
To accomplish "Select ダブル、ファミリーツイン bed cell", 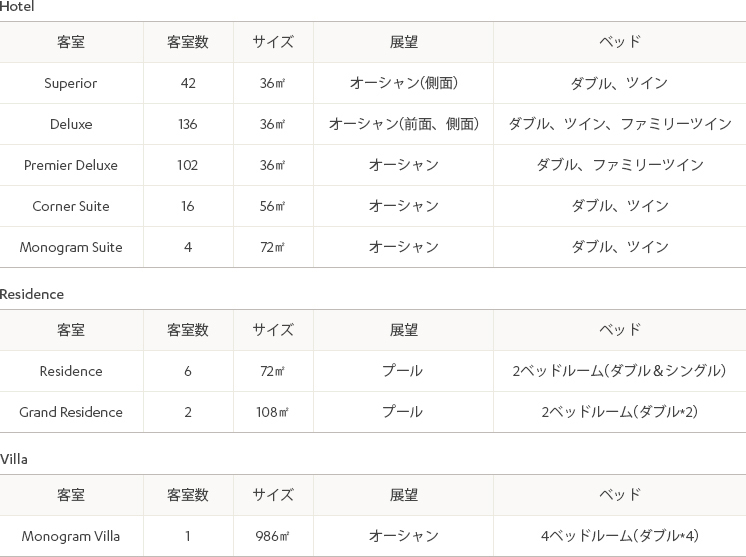I will coord(619,165).
